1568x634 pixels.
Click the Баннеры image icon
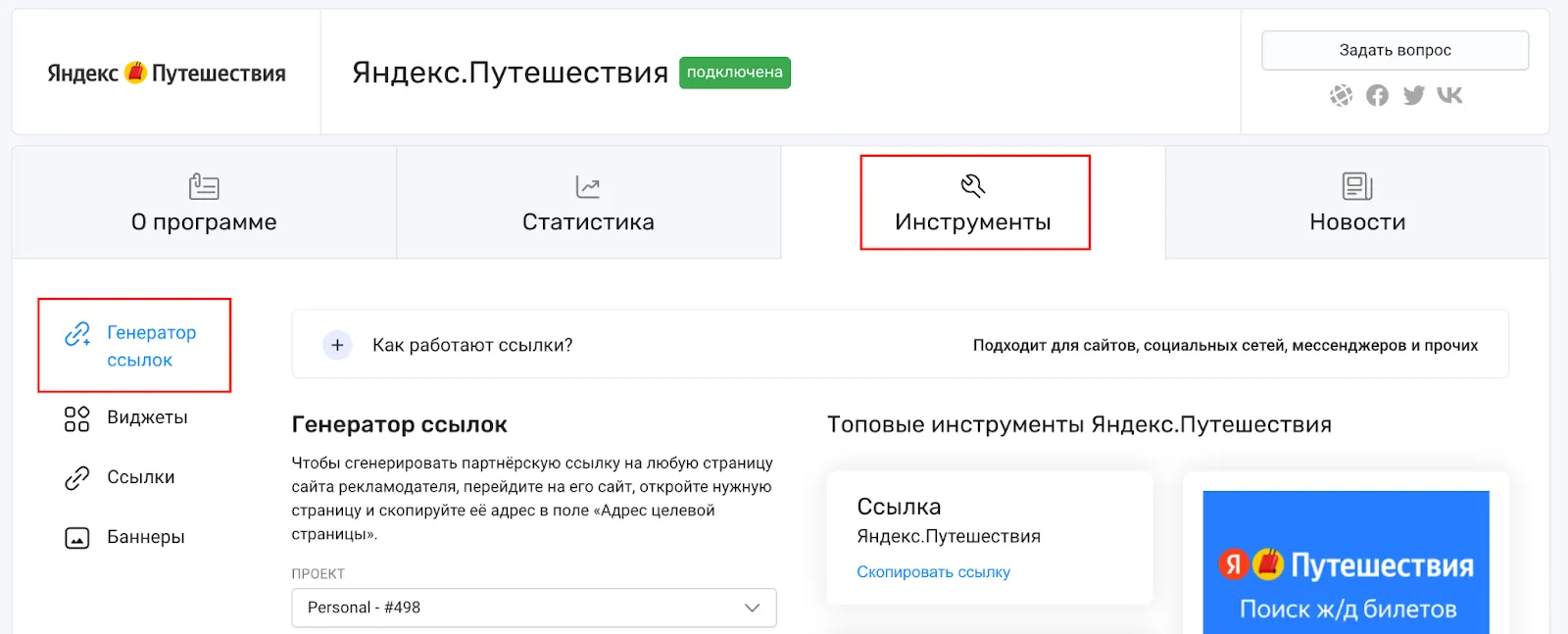point(76,538)
